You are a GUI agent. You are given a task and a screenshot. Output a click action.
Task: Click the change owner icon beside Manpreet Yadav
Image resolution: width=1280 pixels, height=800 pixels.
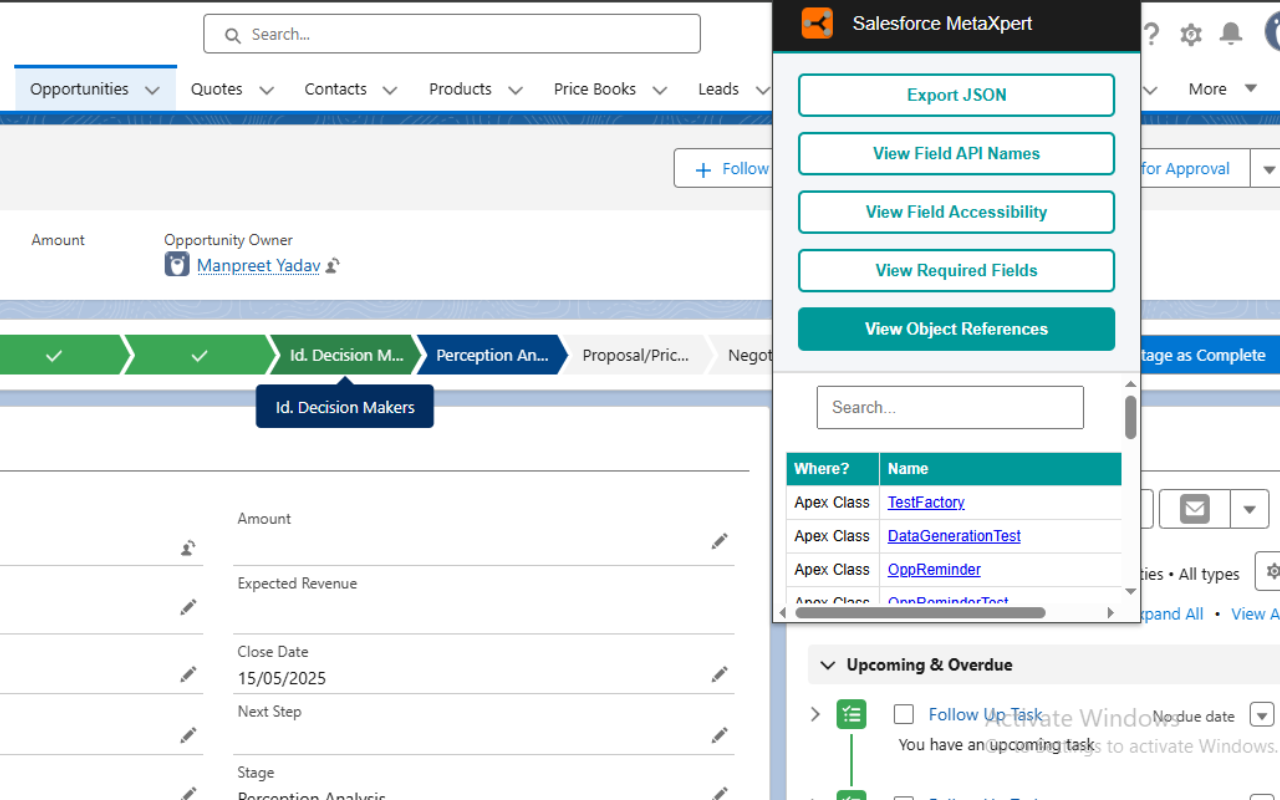(333, 265)
